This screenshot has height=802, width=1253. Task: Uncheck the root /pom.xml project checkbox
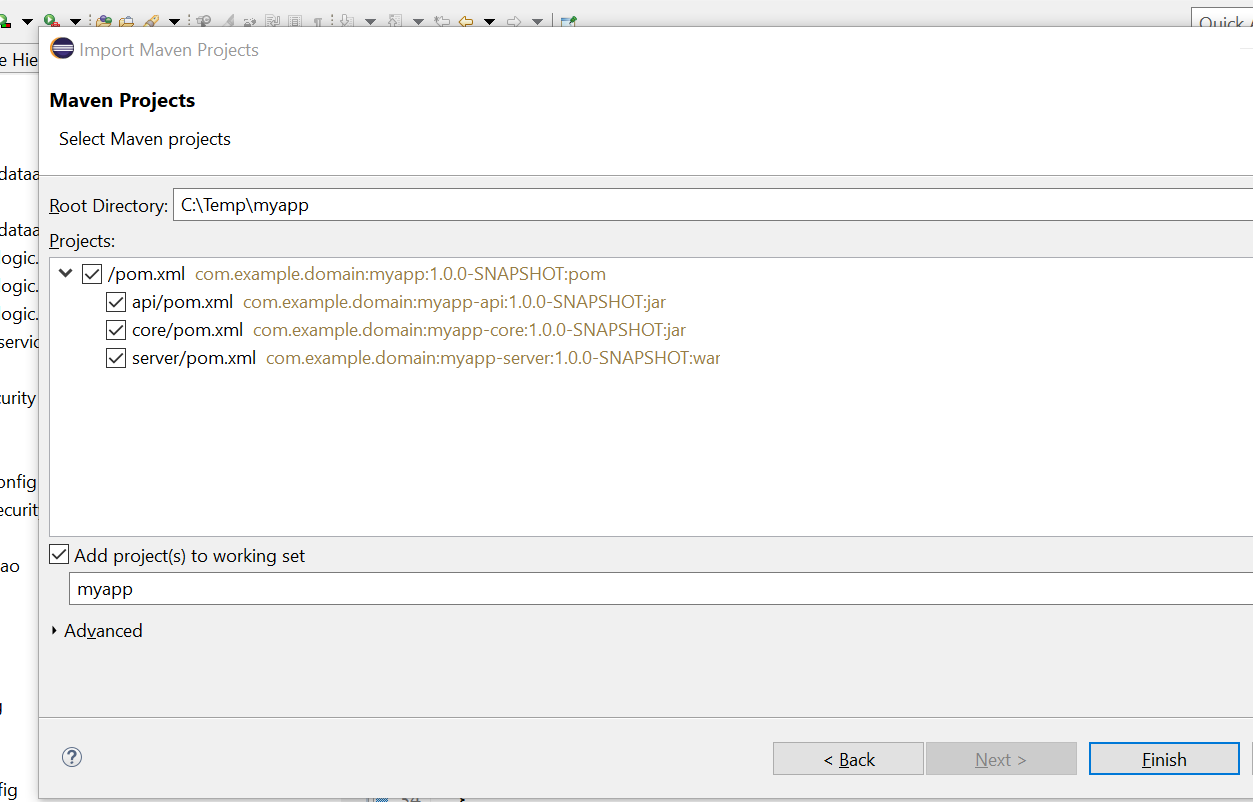point(92,274)
